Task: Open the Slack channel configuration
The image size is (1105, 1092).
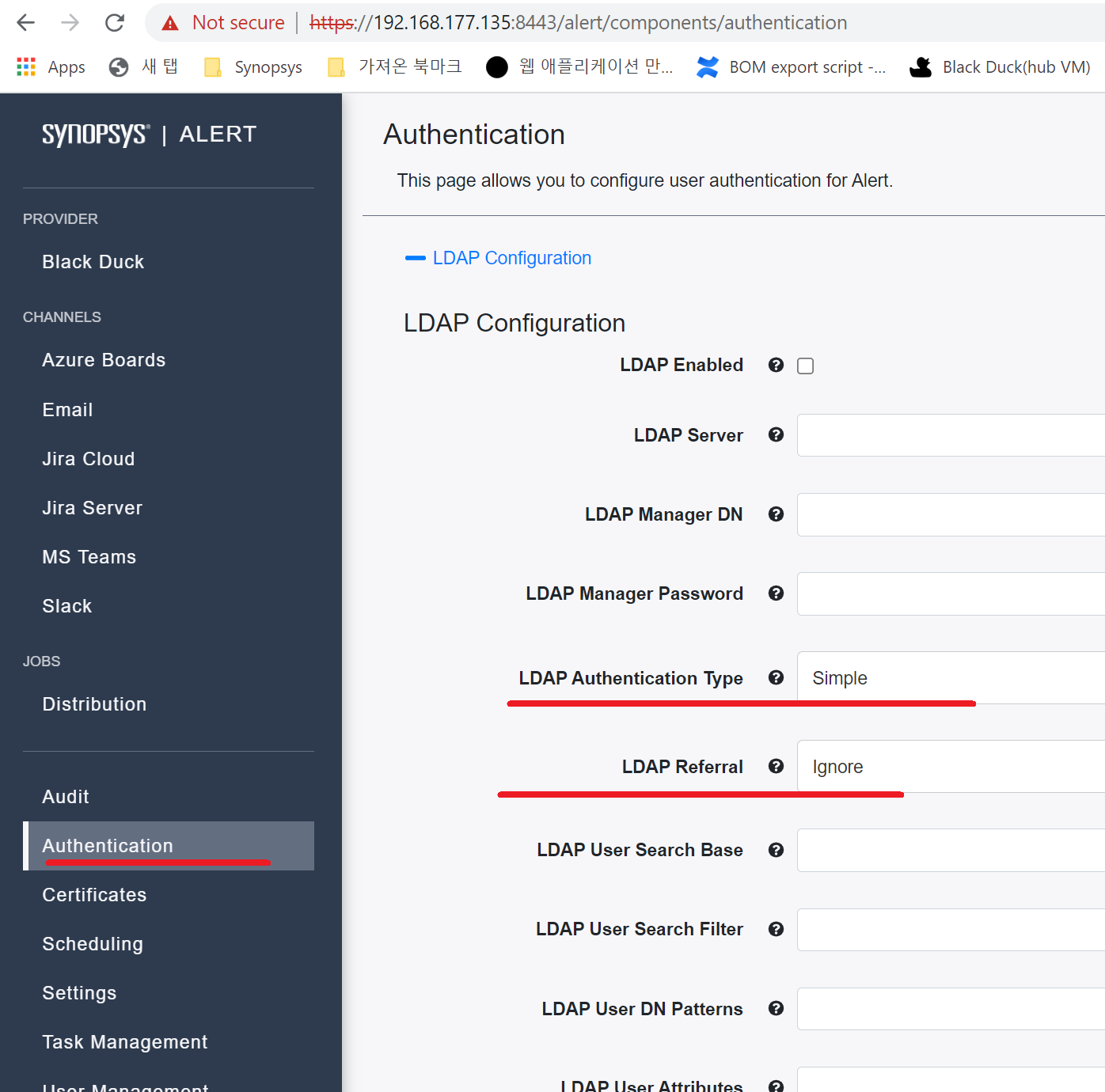Action: [66, 605]
